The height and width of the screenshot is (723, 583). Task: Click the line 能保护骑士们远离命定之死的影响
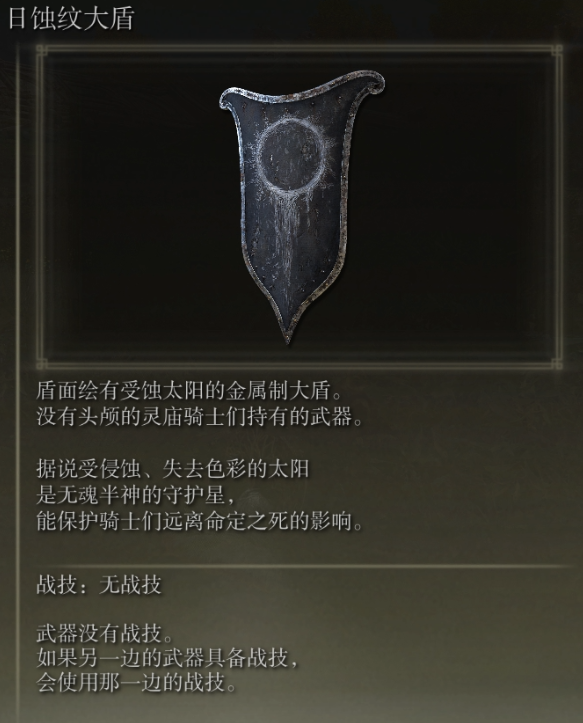(x=200, y=522)
